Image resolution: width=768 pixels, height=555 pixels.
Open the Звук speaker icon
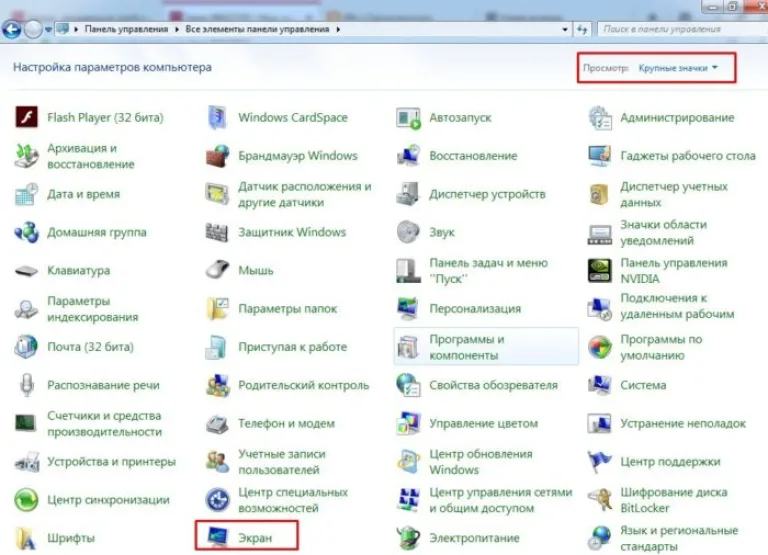(x=408, y=232)
